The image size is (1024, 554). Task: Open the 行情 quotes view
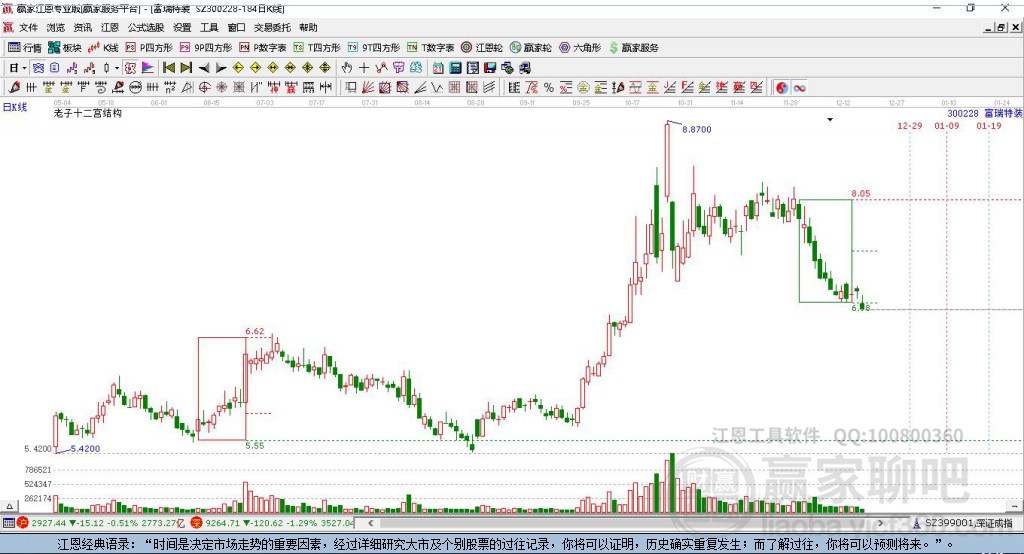coord(25,48)
